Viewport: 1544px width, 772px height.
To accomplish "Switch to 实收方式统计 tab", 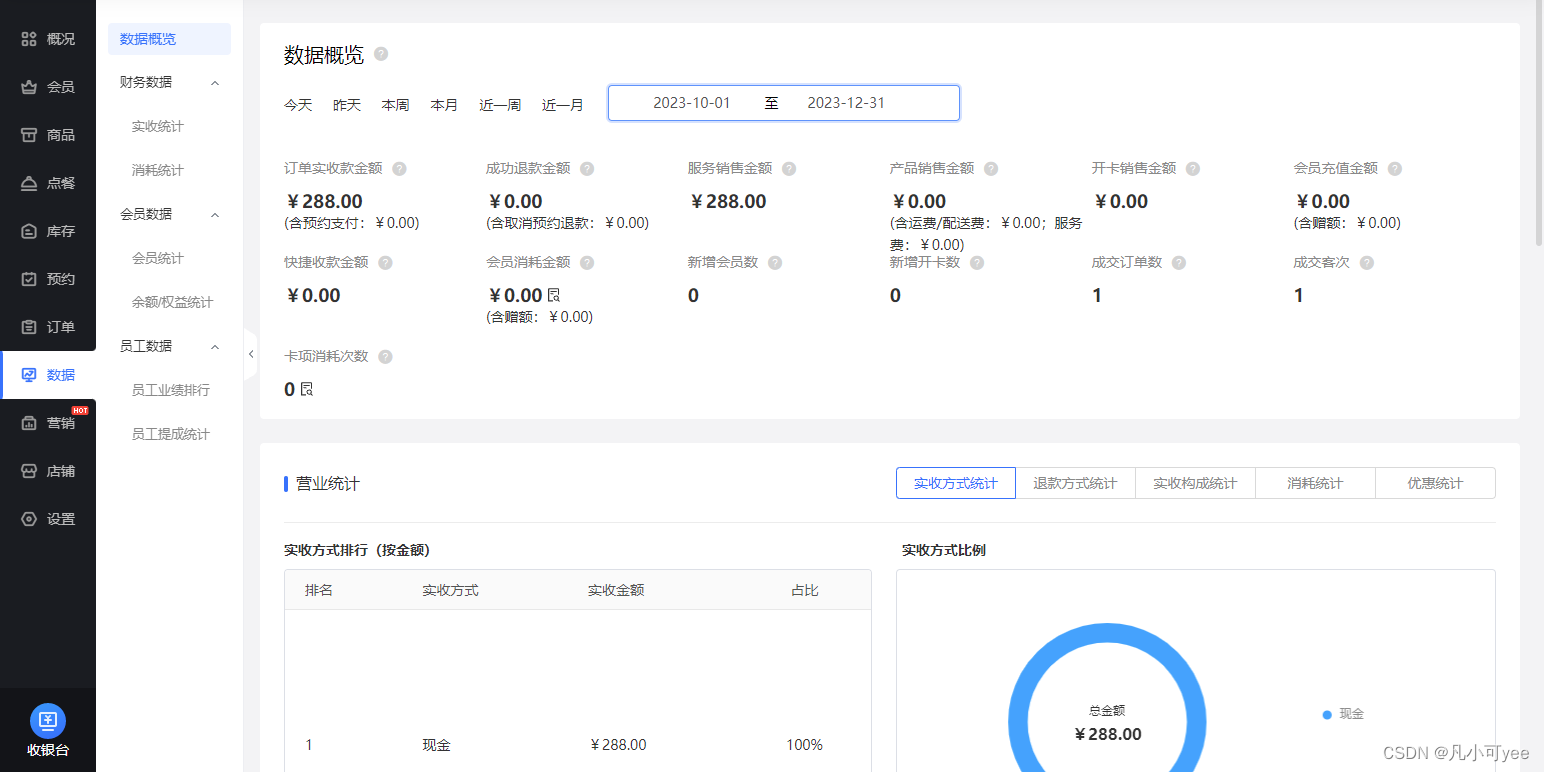I will [x=956, y=483].
